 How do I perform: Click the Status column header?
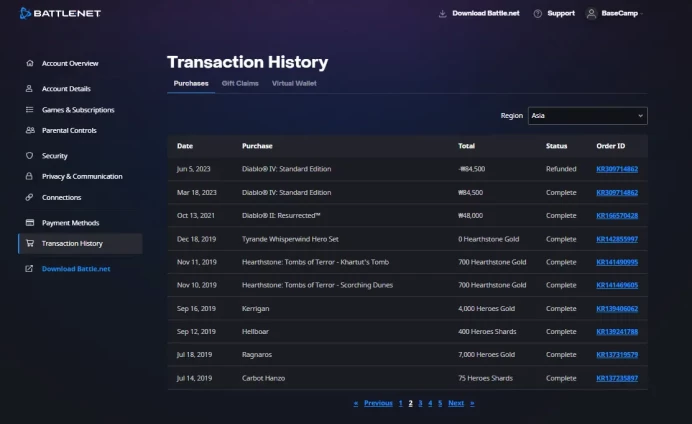pos(557,146)
